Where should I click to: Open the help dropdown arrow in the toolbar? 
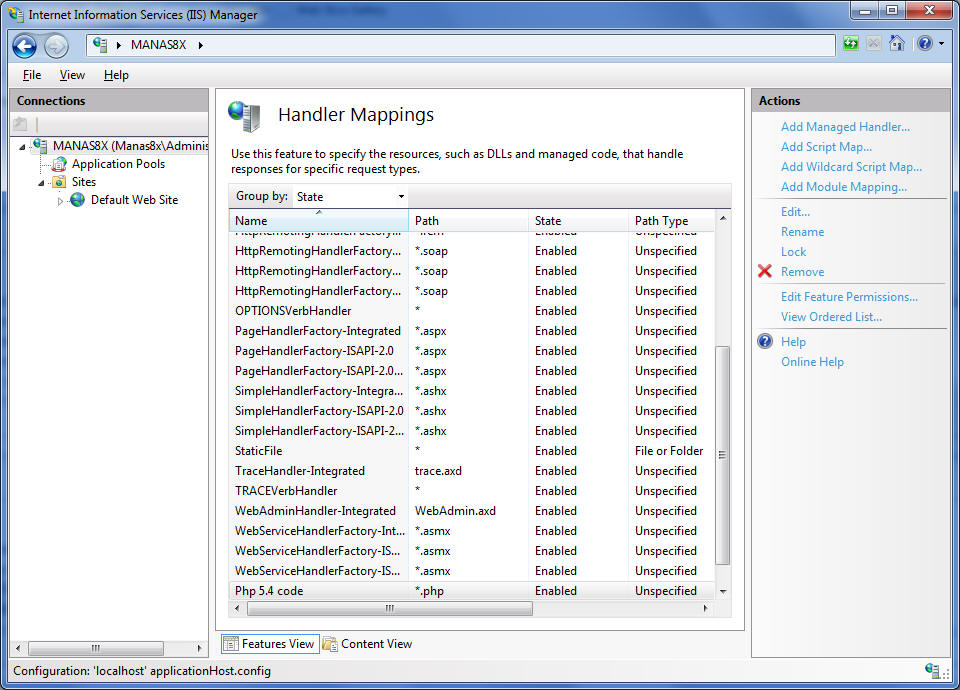click(x=942, y=43)
